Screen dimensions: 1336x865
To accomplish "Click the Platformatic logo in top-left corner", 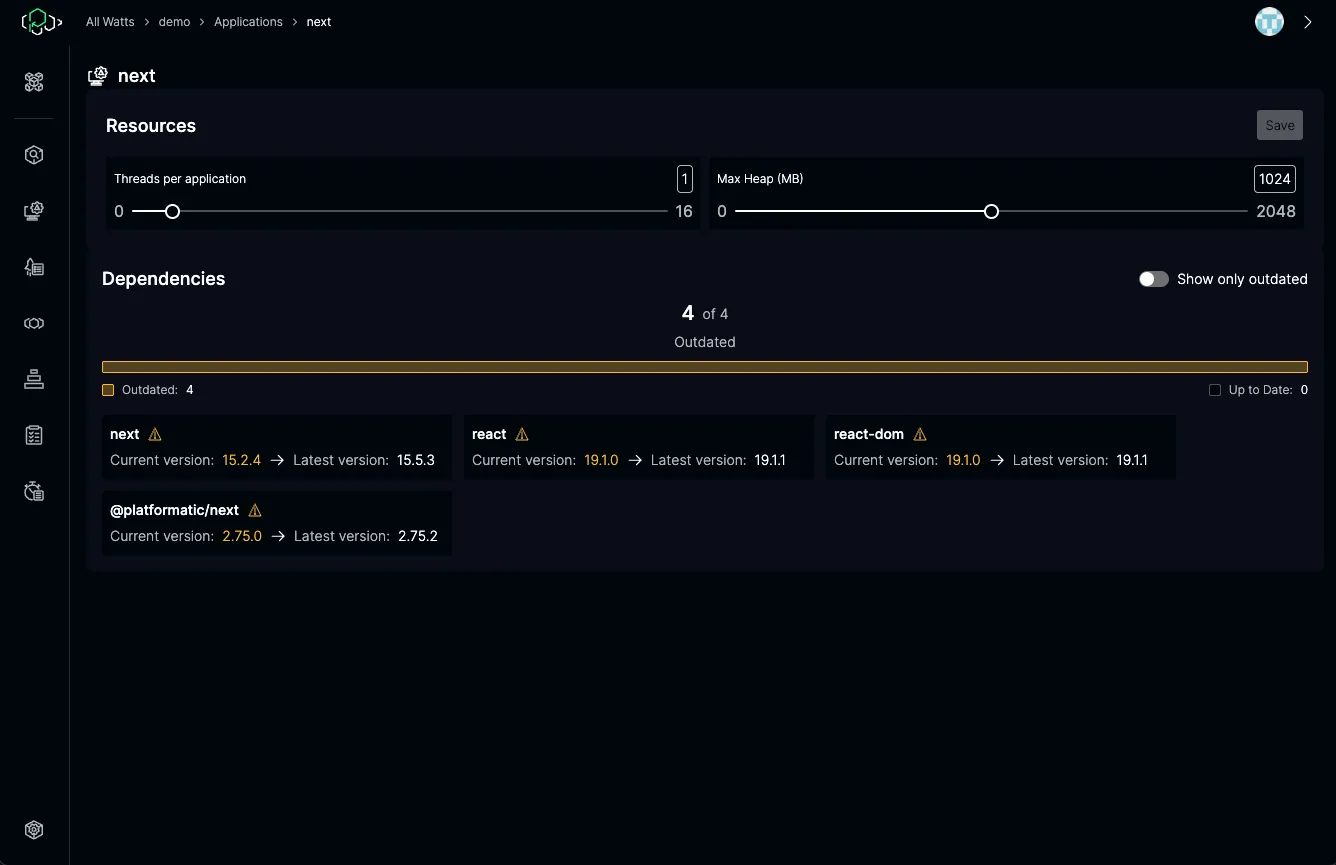I will (42, 22).
